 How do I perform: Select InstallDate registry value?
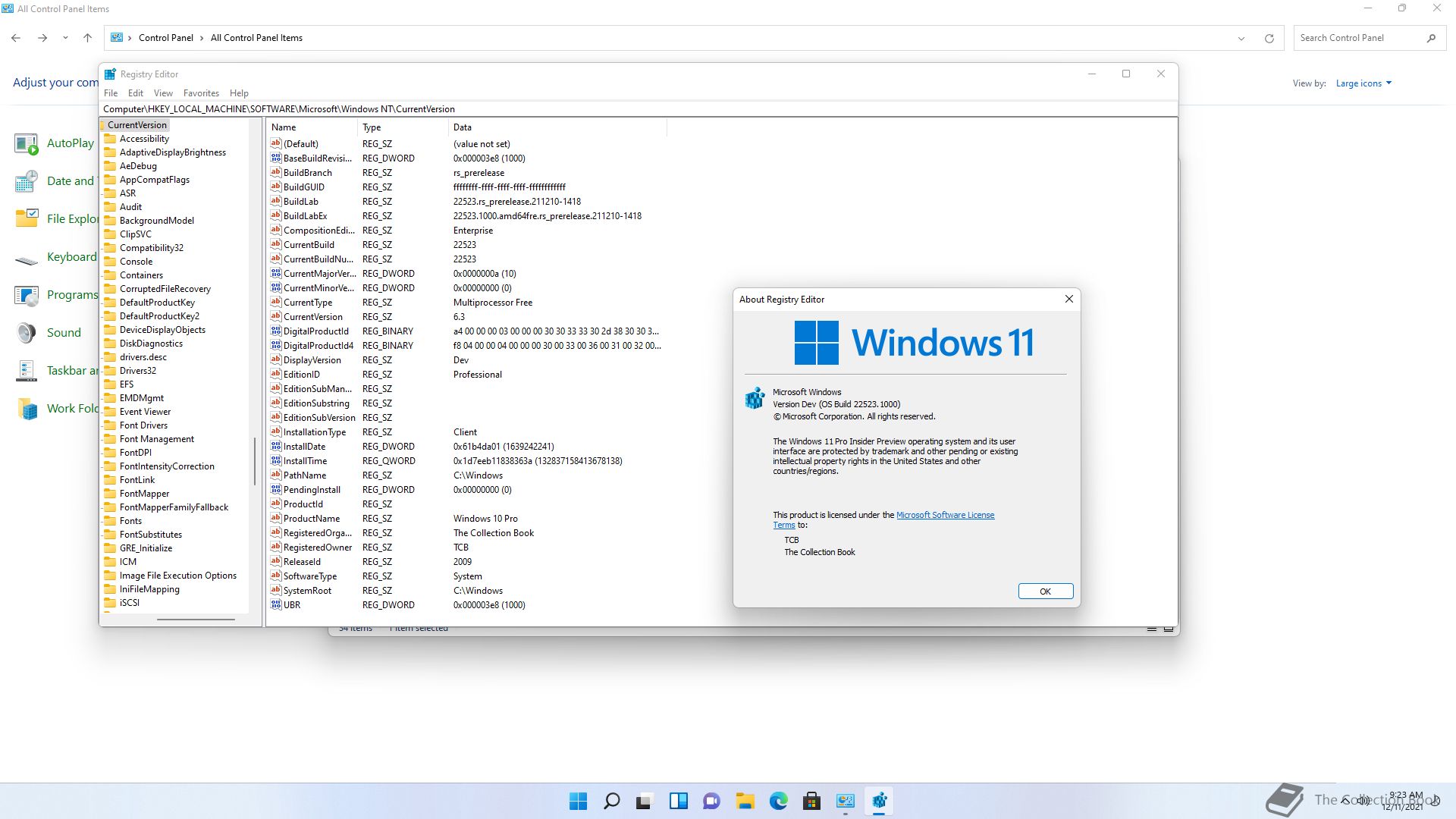[x=304, y=447]
